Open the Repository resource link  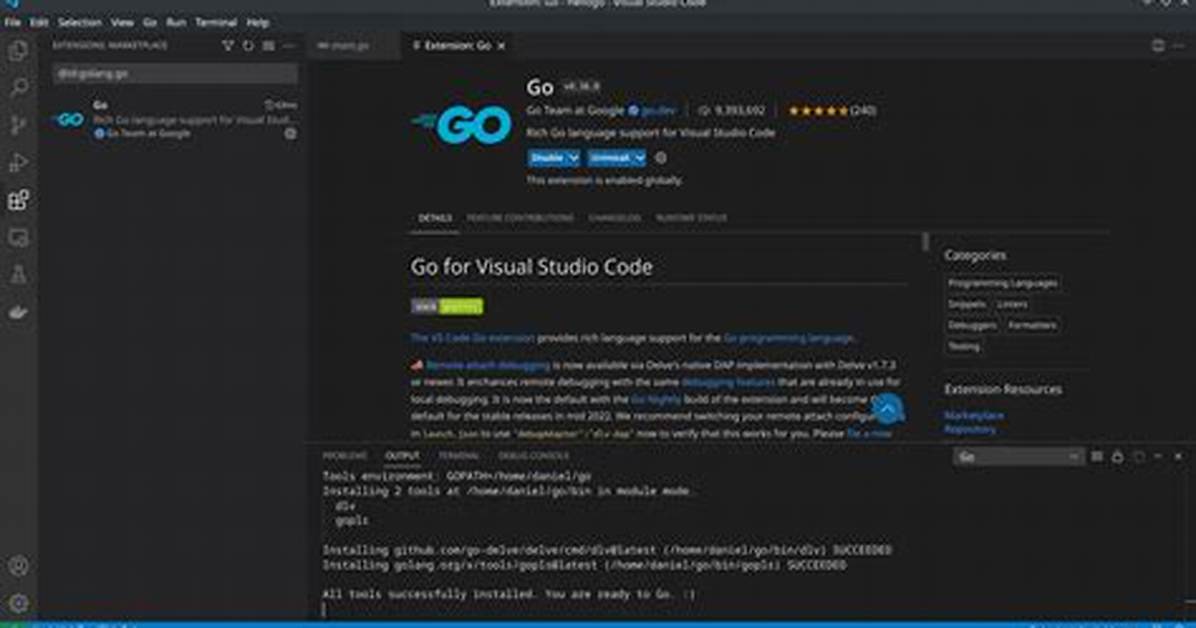click(x=969, y=430)
